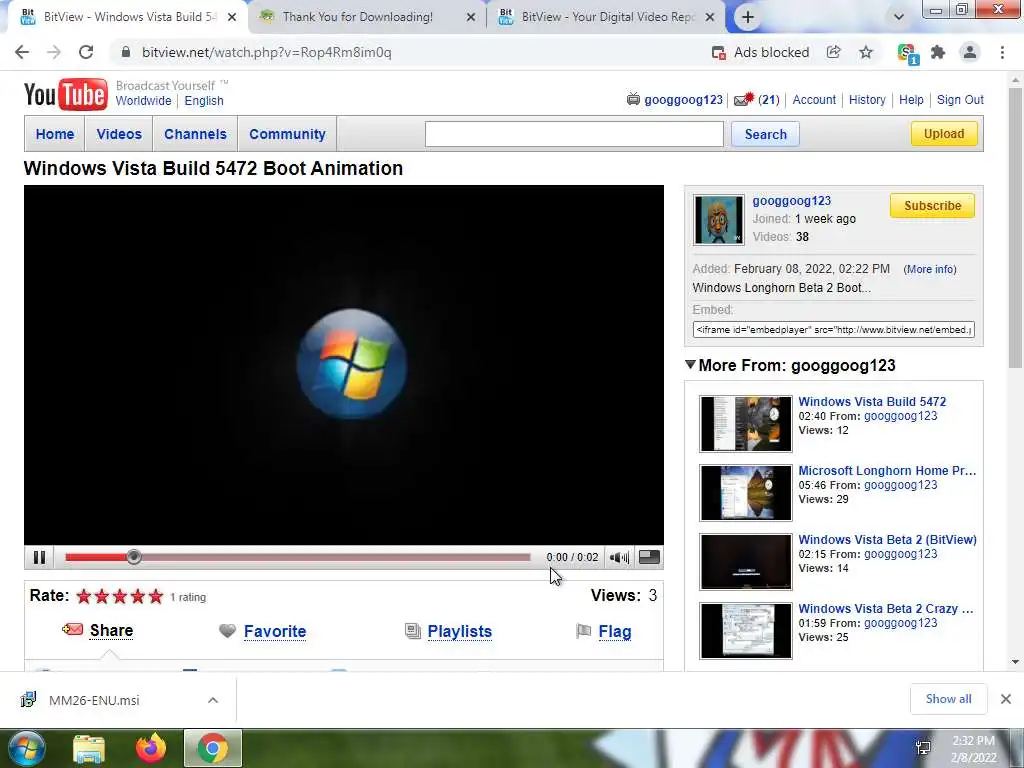The width and height of the screenshot is (1024, 768).
Task: Reload the current page
Action: tap(86, 52)
